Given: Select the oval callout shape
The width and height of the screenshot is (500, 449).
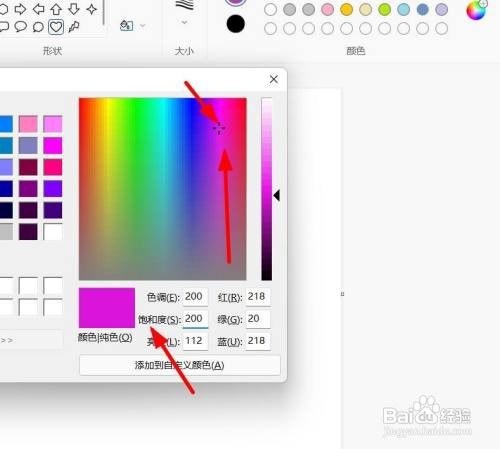Looking at the screenshot, I should pos(21,27).
